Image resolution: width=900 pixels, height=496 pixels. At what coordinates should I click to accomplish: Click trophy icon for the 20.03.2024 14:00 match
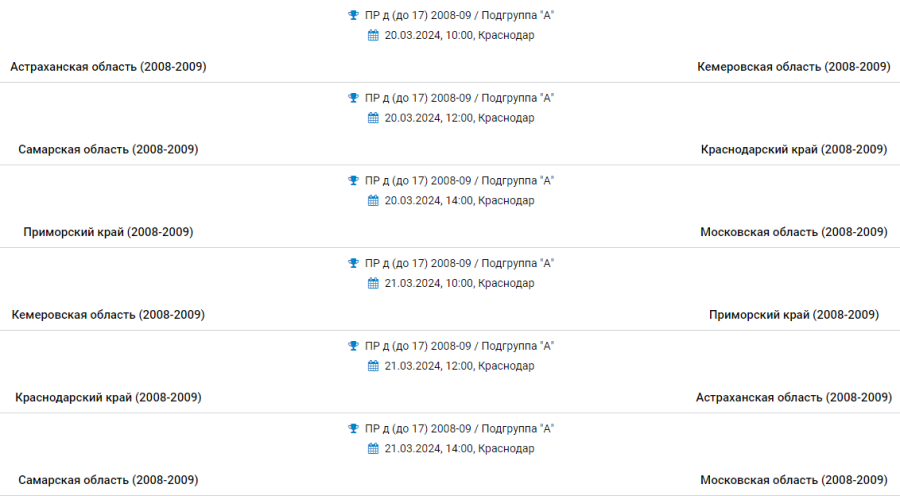point(353,181)
